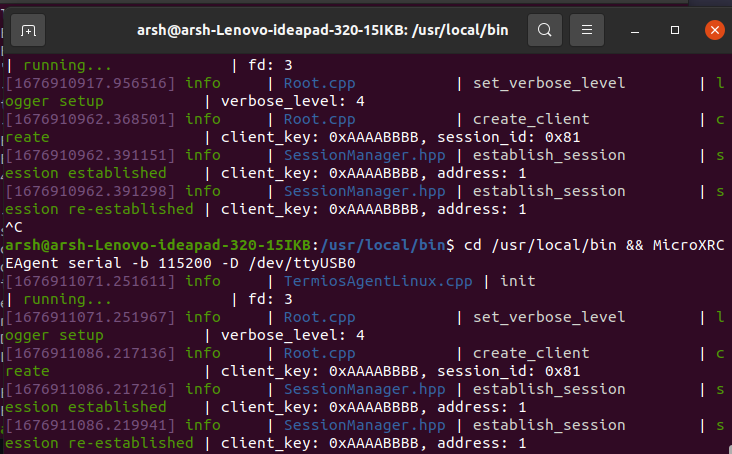
Task: Click 'init' after TermiosAgentLinux.cpp
Action: tap(518, 281)
